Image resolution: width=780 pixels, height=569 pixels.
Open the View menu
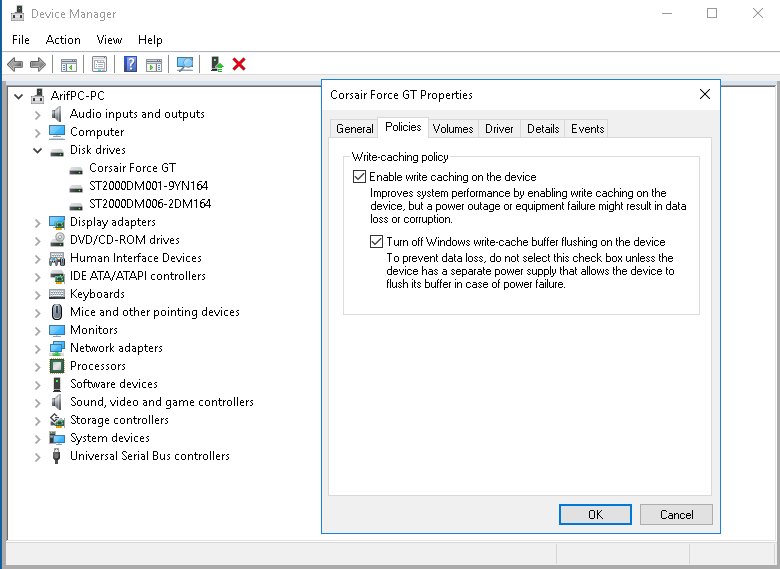click(x=109, y=40)
